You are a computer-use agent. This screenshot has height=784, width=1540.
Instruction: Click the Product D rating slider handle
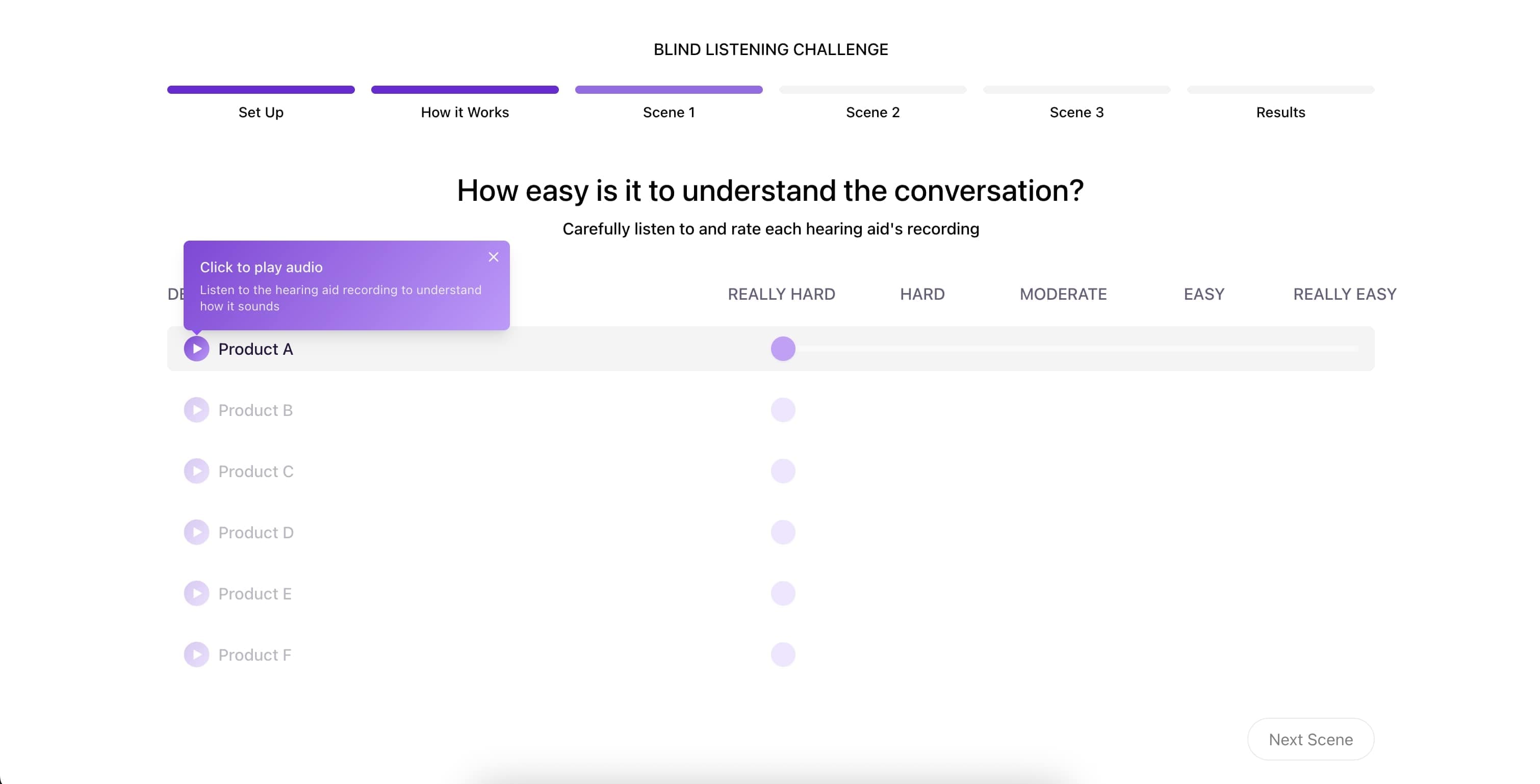[x=783, y=532]
